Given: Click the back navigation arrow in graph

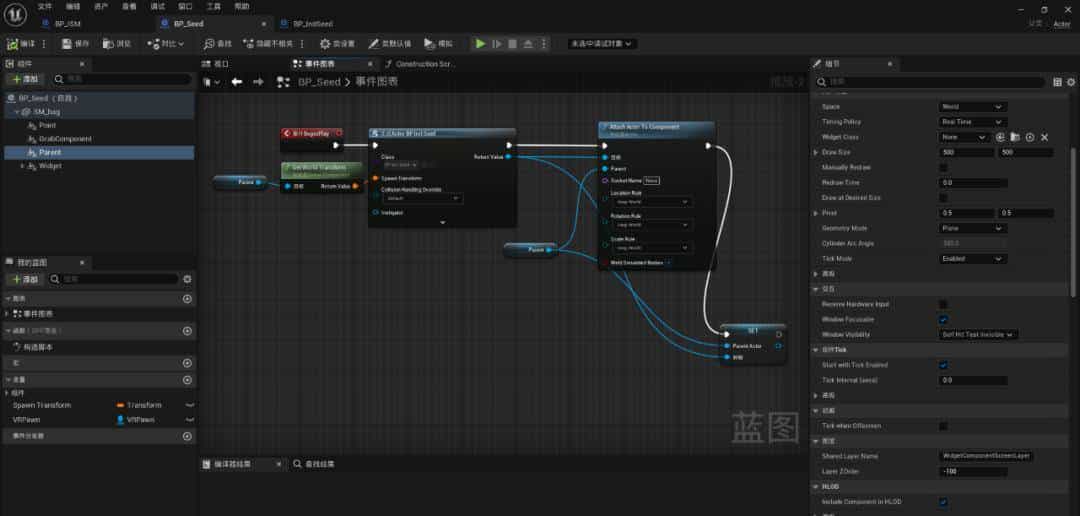Looking at the screenshot, I should click(237, 82).
